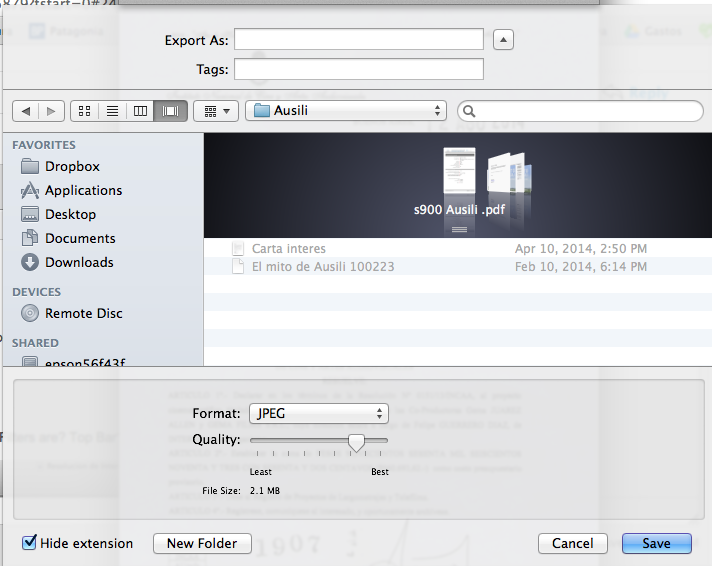Grab the Cover Flow resize handle
This screenshot has width=712, height=566.
pyautogui.click(x=460, y=229)
